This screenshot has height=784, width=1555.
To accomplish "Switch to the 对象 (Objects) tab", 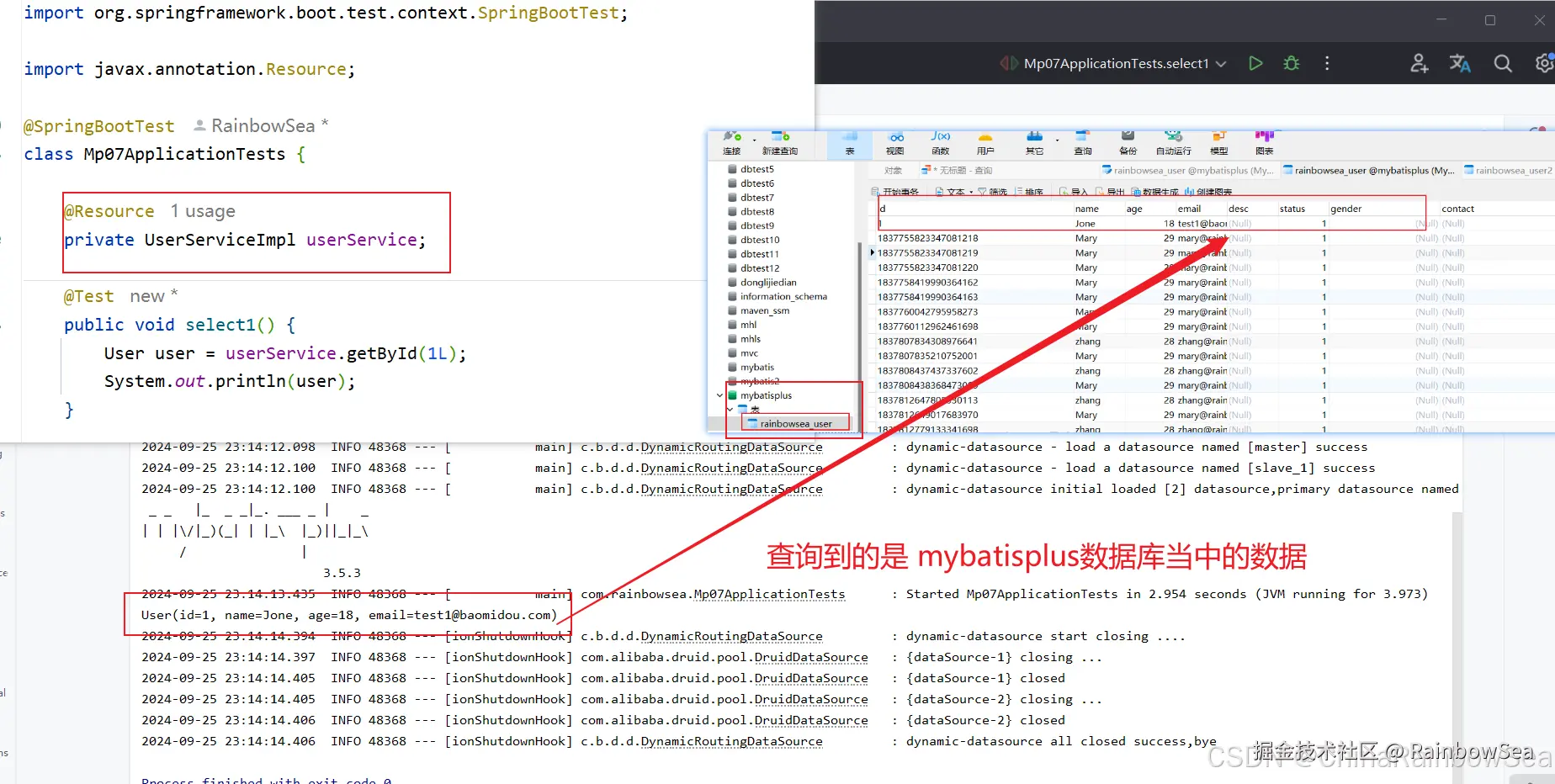I will [894, 171].
